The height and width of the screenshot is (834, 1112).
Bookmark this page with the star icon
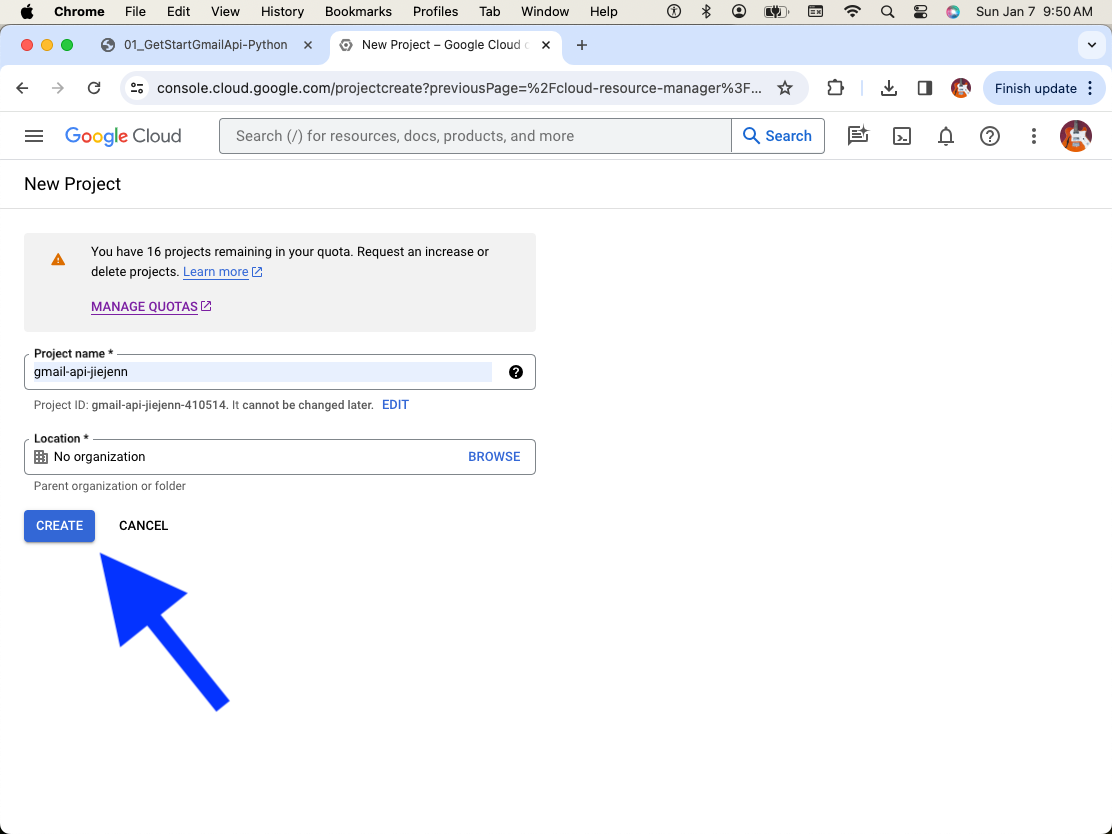click(x=784, y=88)
